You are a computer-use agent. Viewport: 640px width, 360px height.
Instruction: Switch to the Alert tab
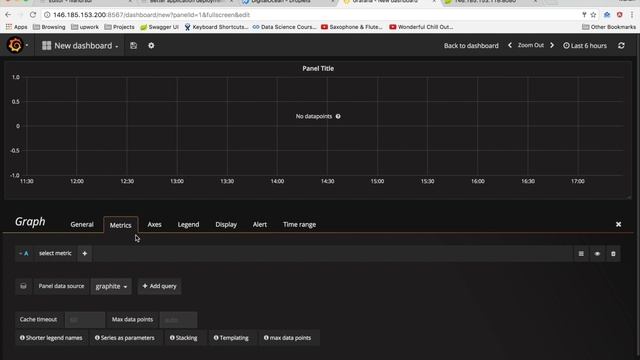(260, 224)
